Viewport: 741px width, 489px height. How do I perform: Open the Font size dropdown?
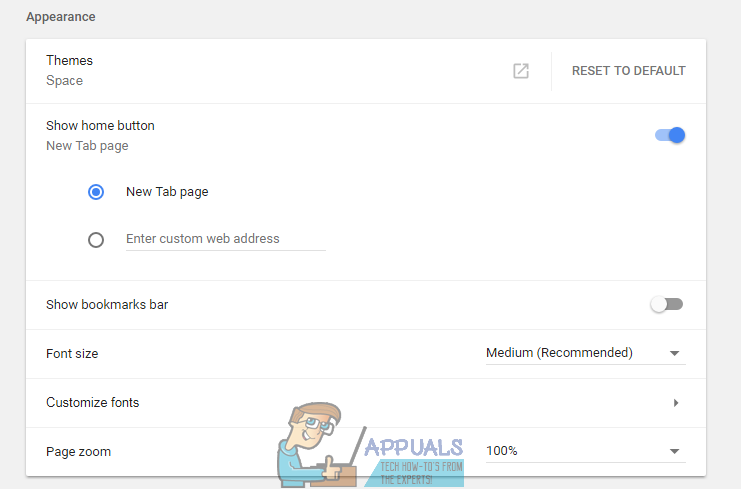pos(586,353)
